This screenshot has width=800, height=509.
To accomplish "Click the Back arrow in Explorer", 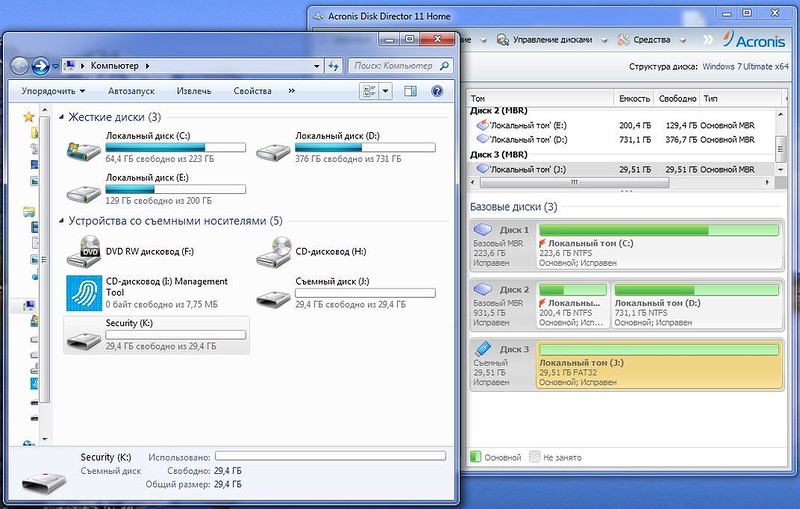I will click(x=19, y=66).
